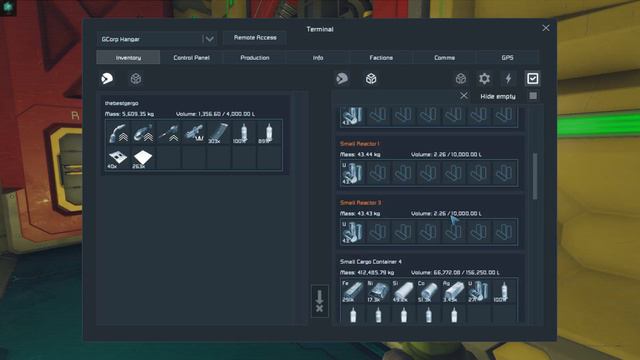The image size is (640, 360).
Task: Select Ag silver ingot in Cargo Container 4
Action: pos(454,291)
